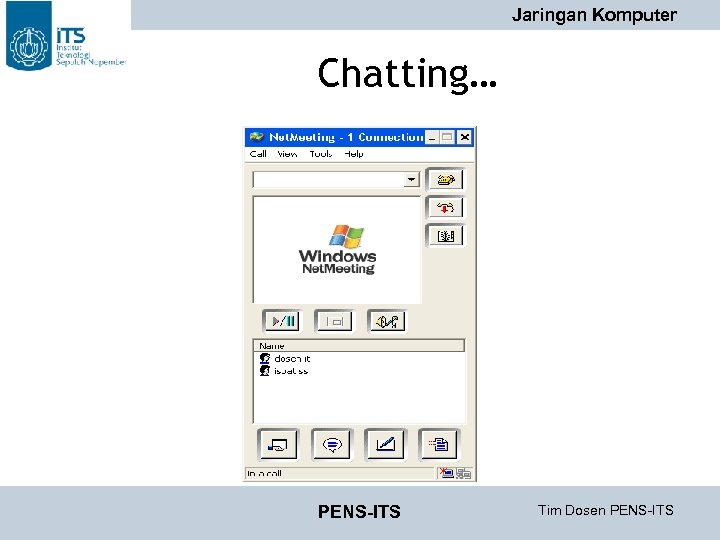
Task: Open the Whiteboard pen button
Action: [x=385, y=444]
